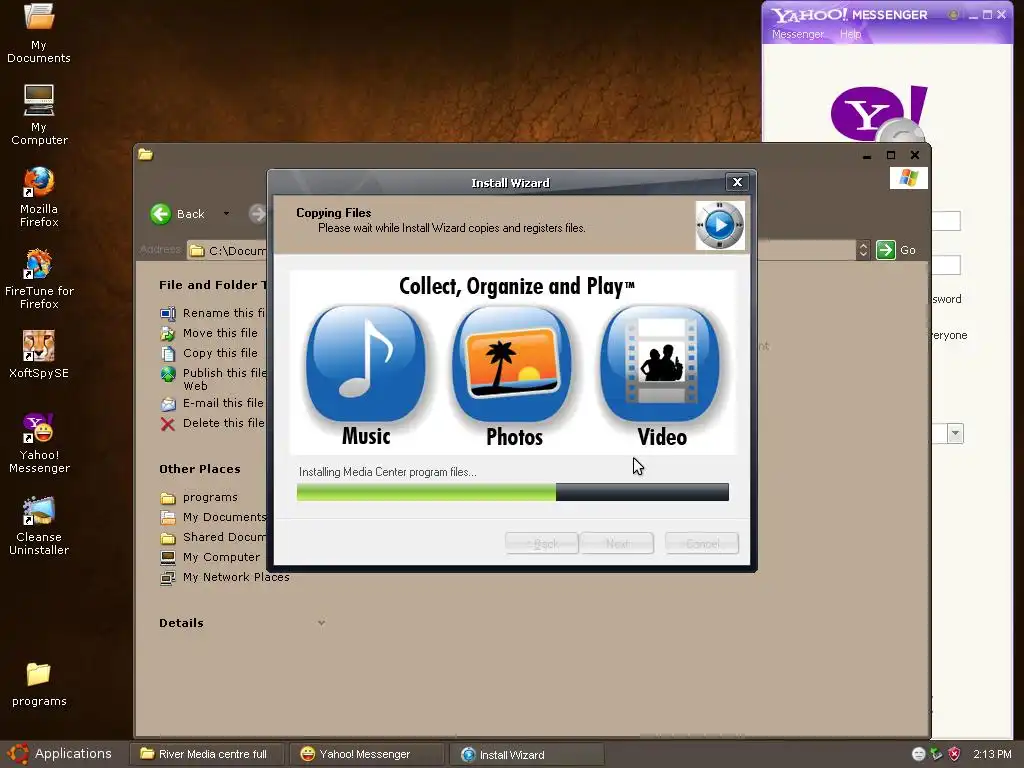This screenshot has width=1024, height=768.
Task: Open My Documents link under Other Places
Action: tap(224, 517)
